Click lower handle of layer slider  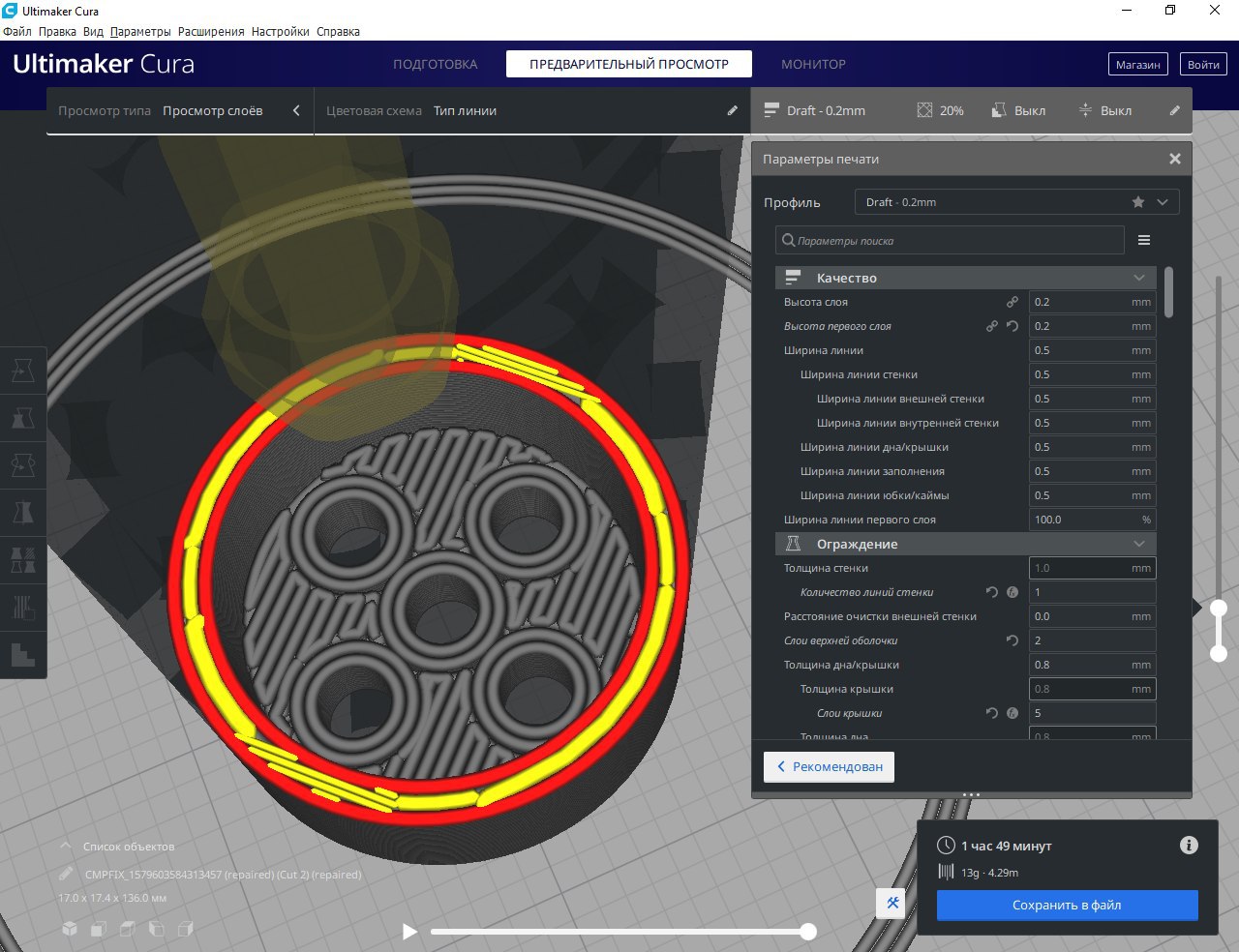click(x=1219, y=654)
